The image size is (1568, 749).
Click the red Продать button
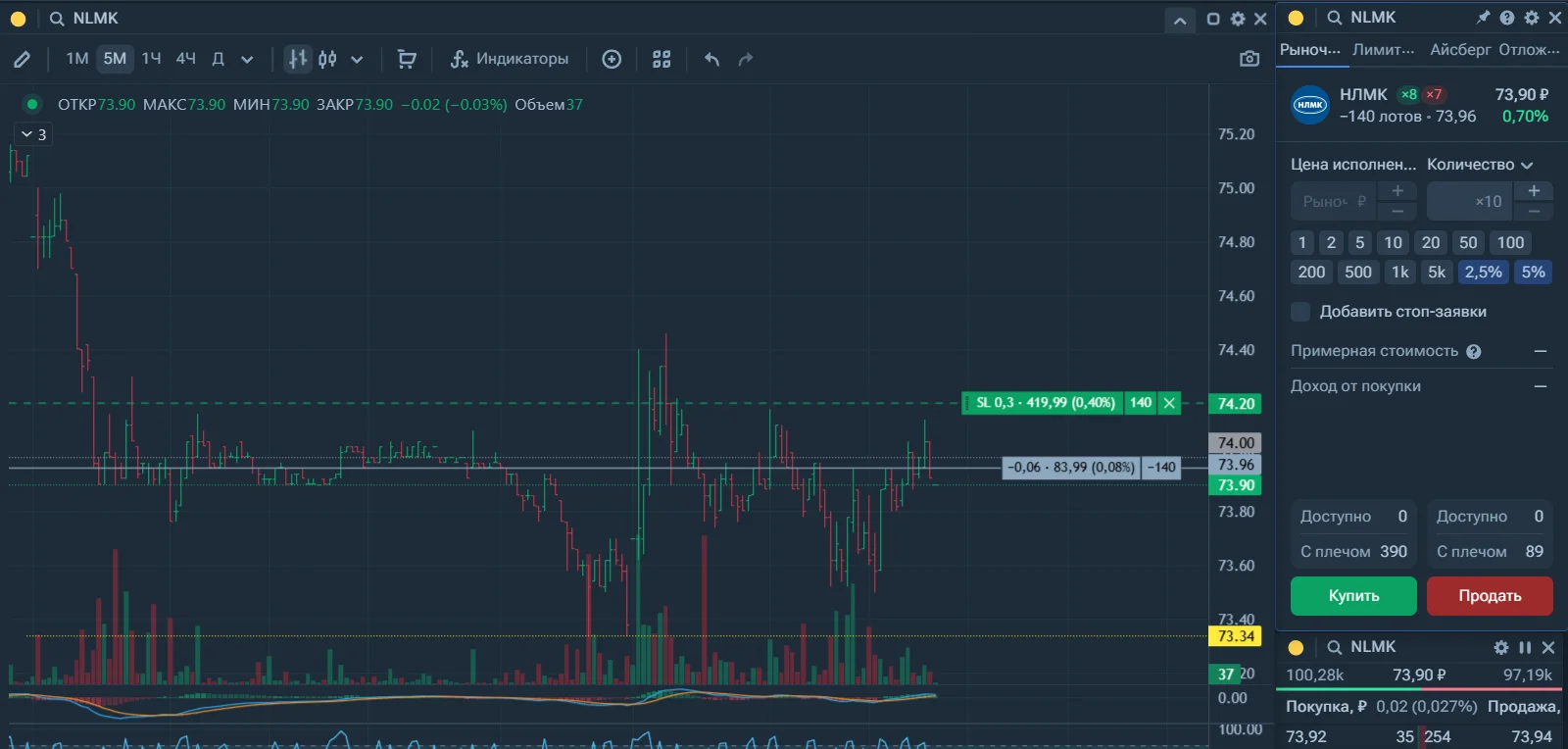click(x=1490, y=596)
